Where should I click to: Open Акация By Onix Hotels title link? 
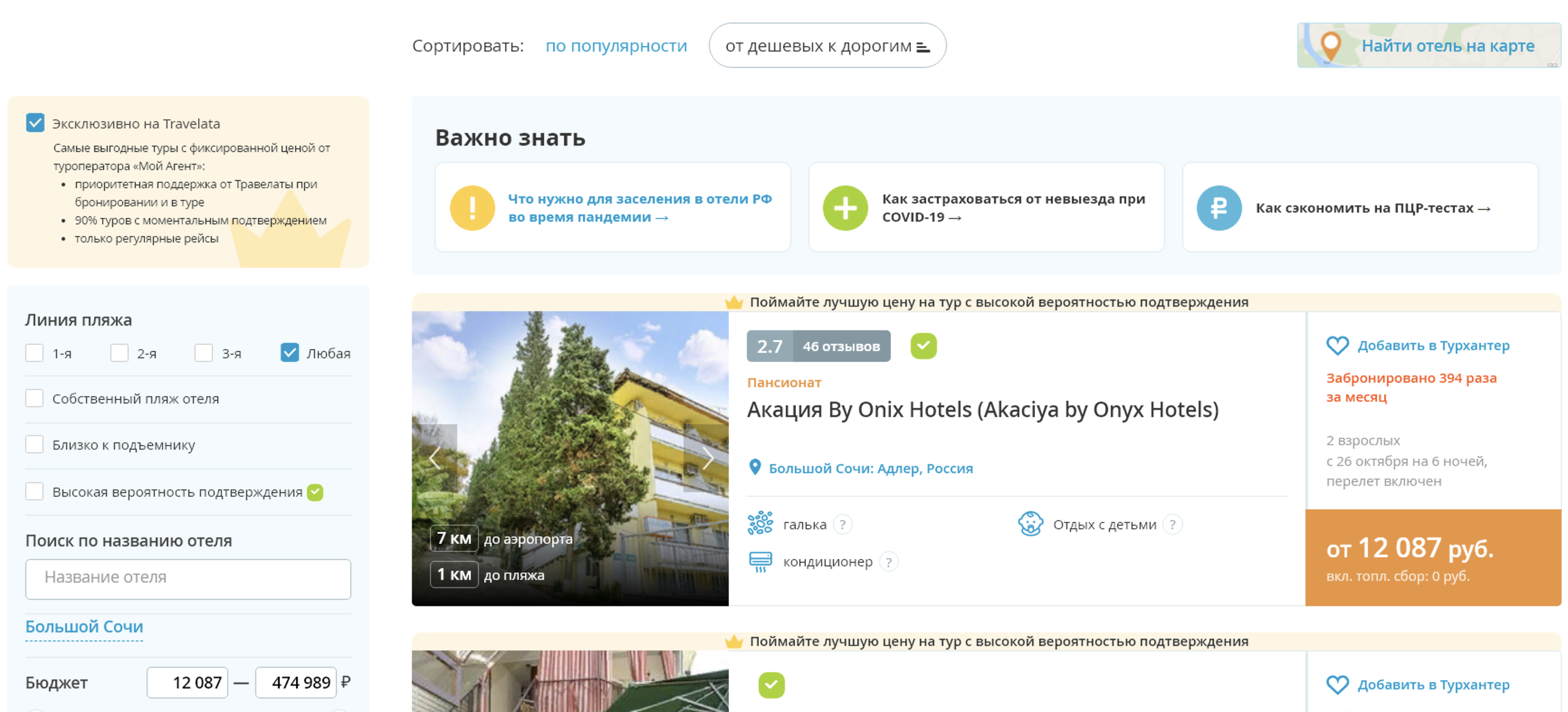[x=982, y=410]
